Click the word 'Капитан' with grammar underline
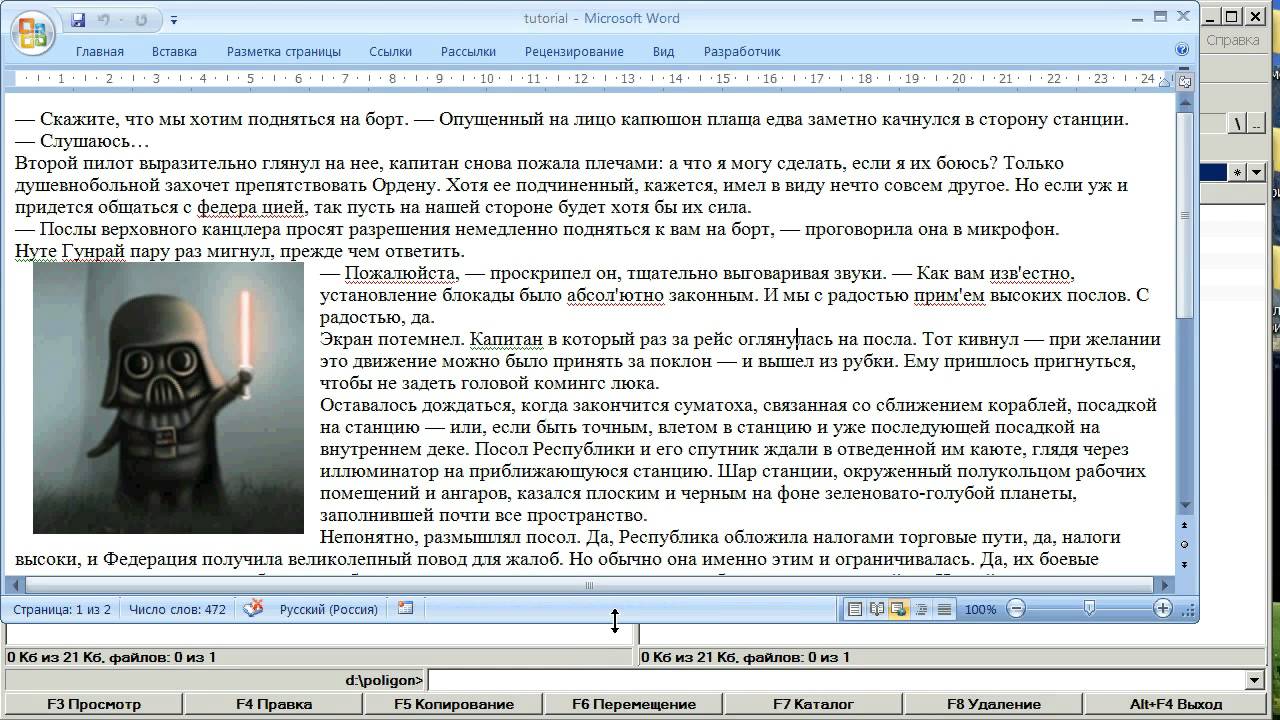 click(x=506, y=339)
